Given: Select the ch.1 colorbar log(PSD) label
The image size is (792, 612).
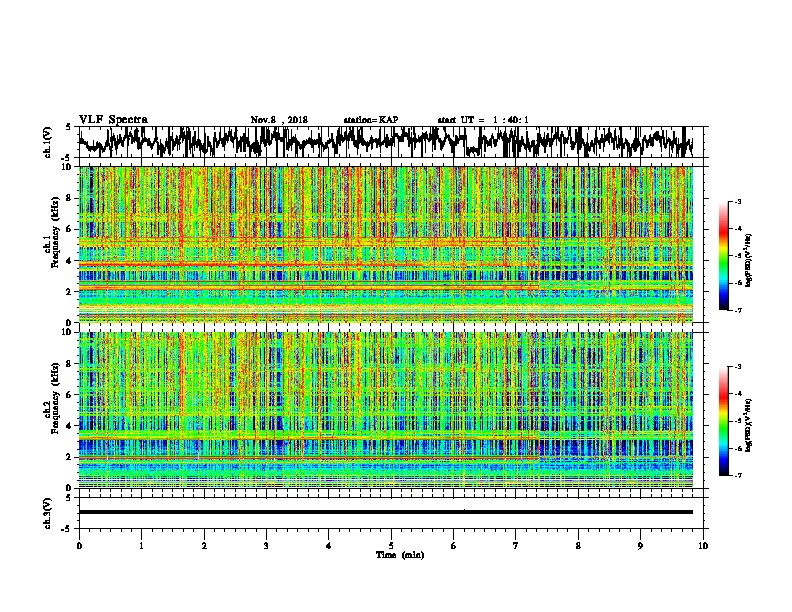Looking at the screenshot, I should [x=748, y=261].
